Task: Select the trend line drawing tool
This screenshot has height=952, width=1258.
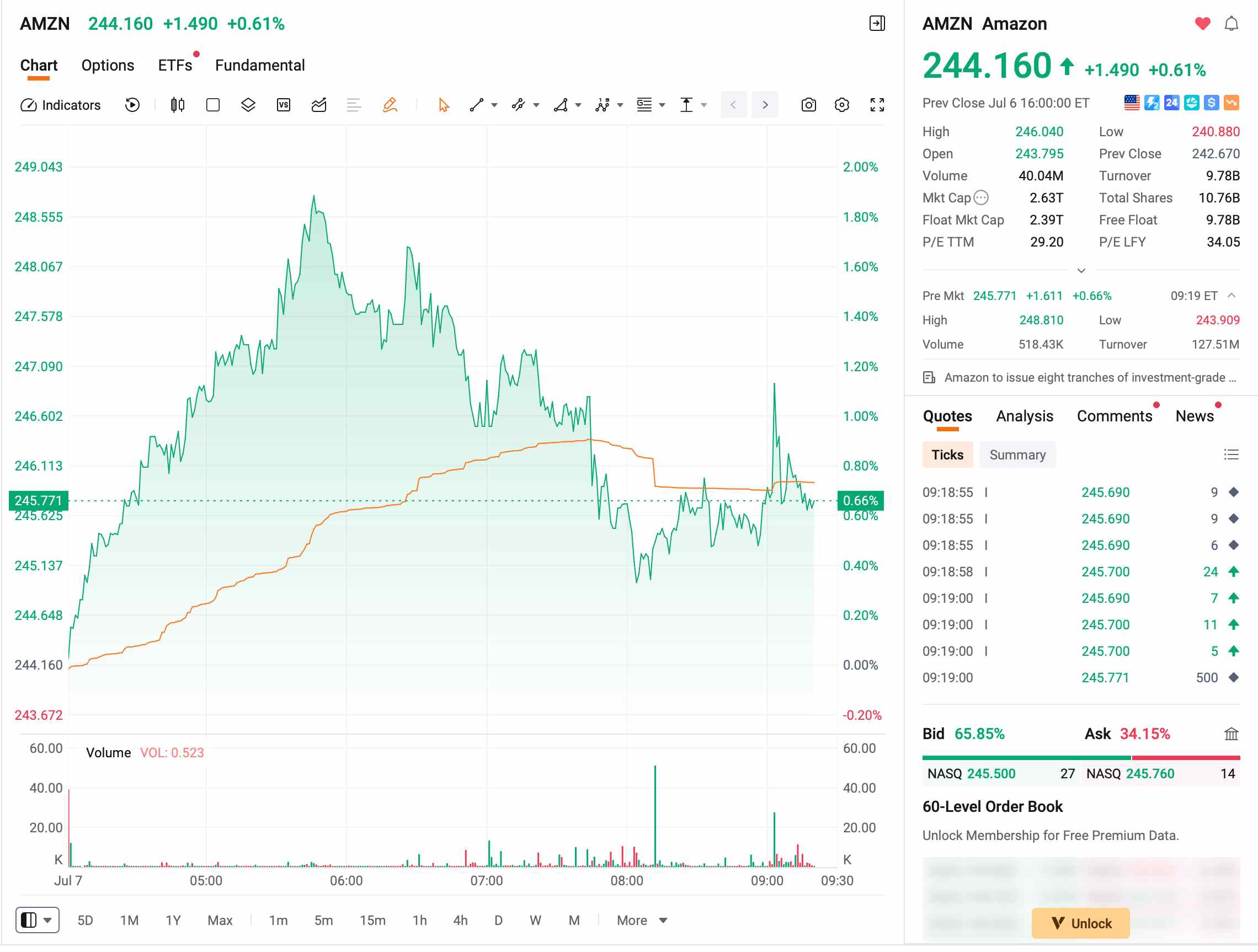Action: coord(477,105)
